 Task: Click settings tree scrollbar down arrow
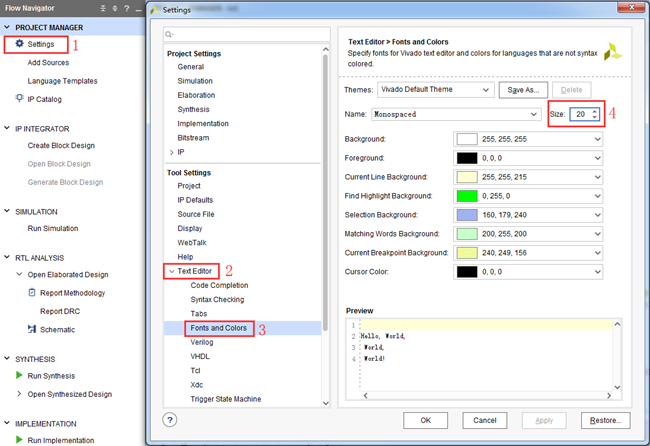[x=325, y=403]
